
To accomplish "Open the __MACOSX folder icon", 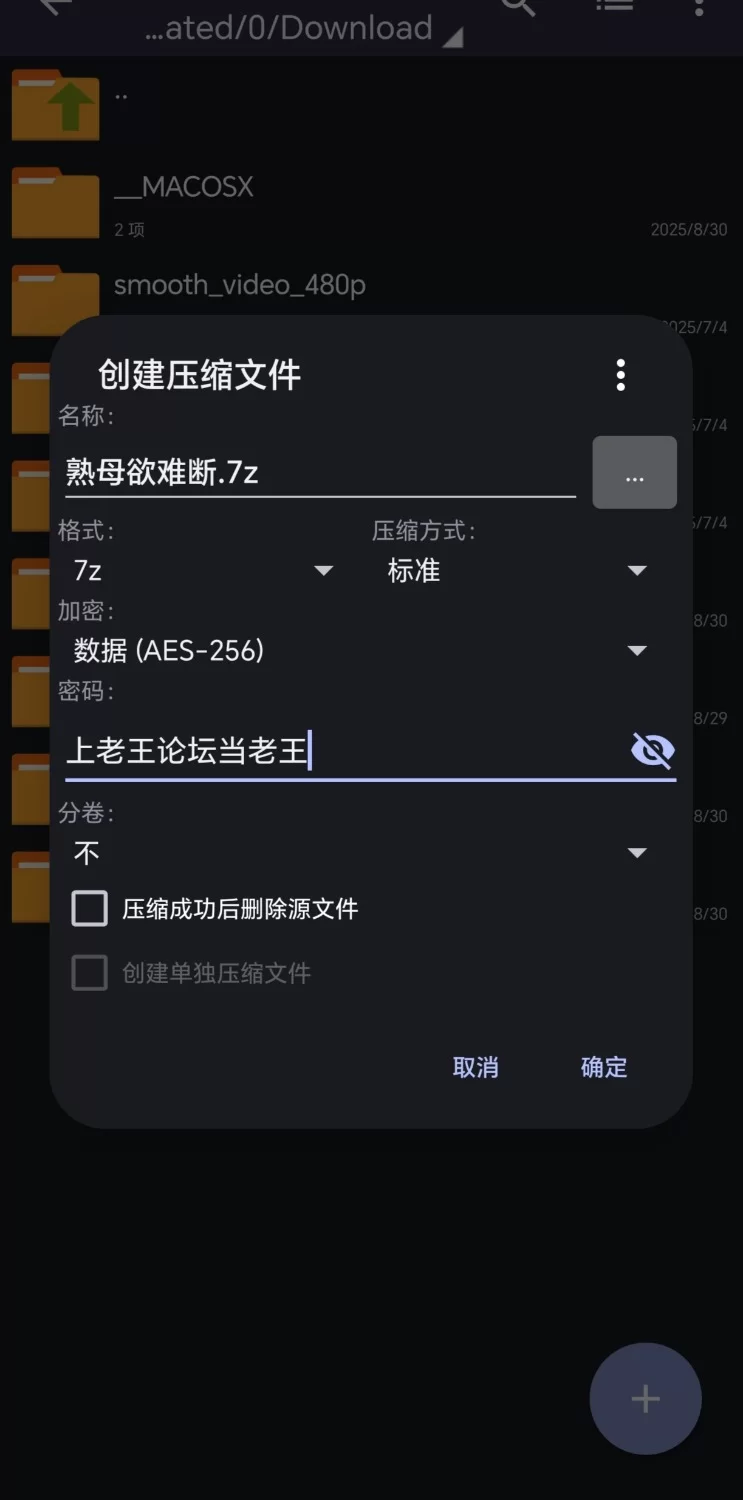I will tap(55, 203).
